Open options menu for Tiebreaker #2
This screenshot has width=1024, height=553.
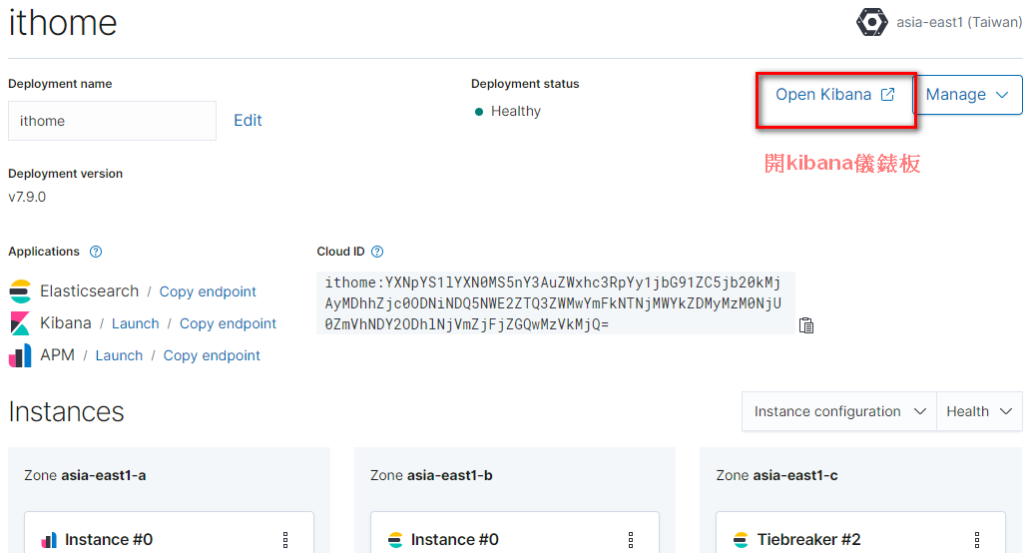tap(977, 539)
